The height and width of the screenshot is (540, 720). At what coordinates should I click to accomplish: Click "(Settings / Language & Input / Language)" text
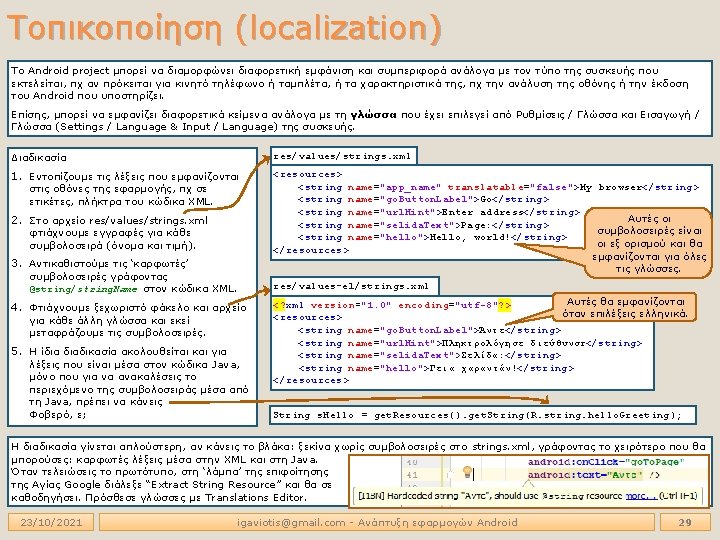tap(166, 127)
